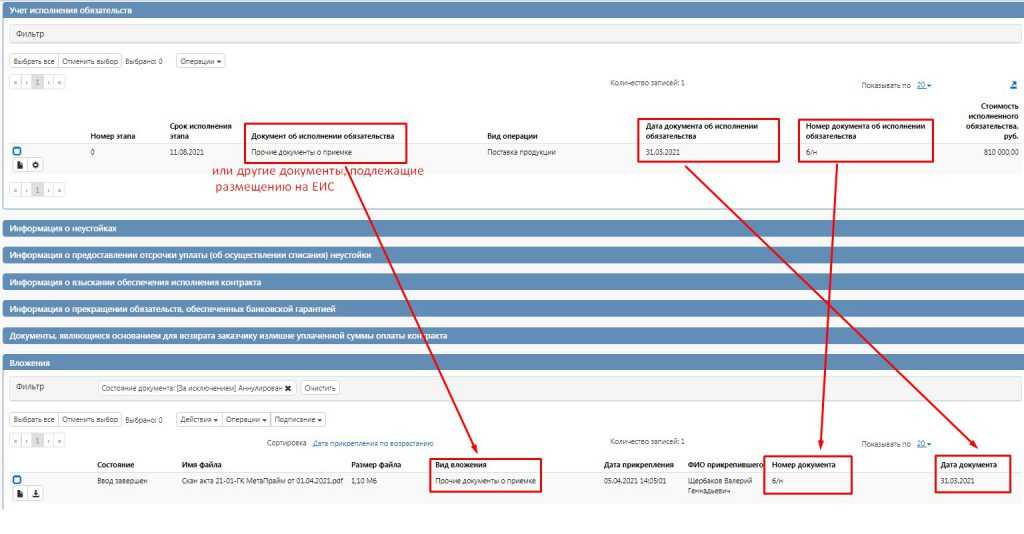This screenshot has width=1024, height=534.
Task: Expand Информация о прекращении обязательств section
Action: [513, 309]
